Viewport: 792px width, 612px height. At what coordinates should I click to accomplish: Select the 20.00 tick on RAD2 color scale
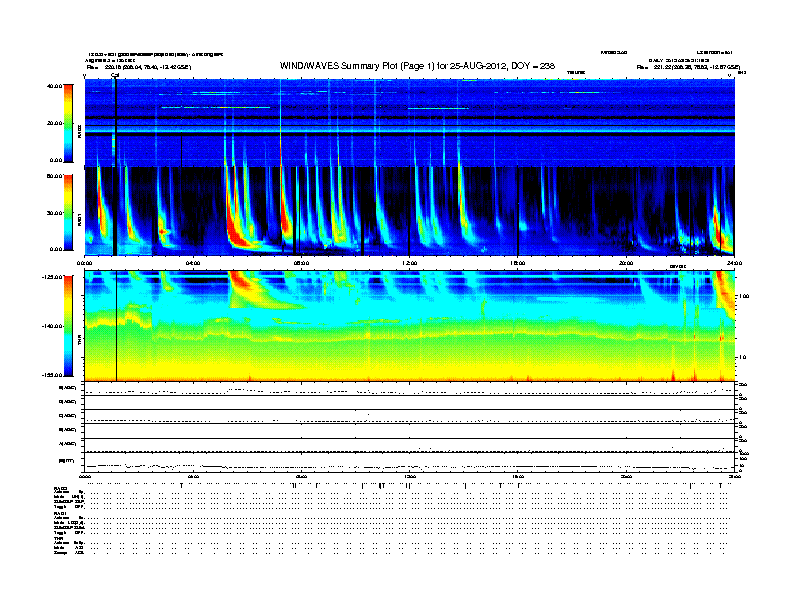(x=54, y=123)
